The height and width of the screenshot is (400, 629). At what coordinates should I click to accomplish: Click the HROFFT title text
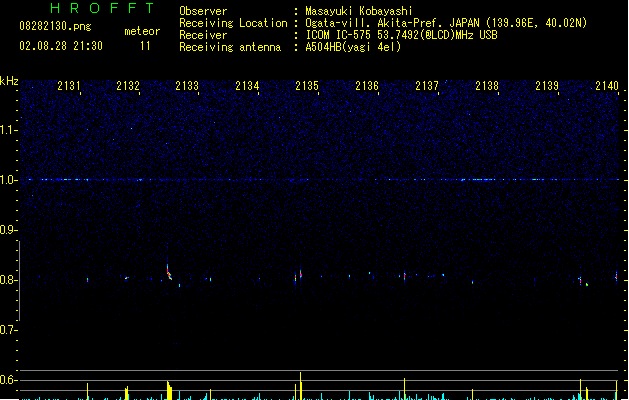click(x=102, y=8)
